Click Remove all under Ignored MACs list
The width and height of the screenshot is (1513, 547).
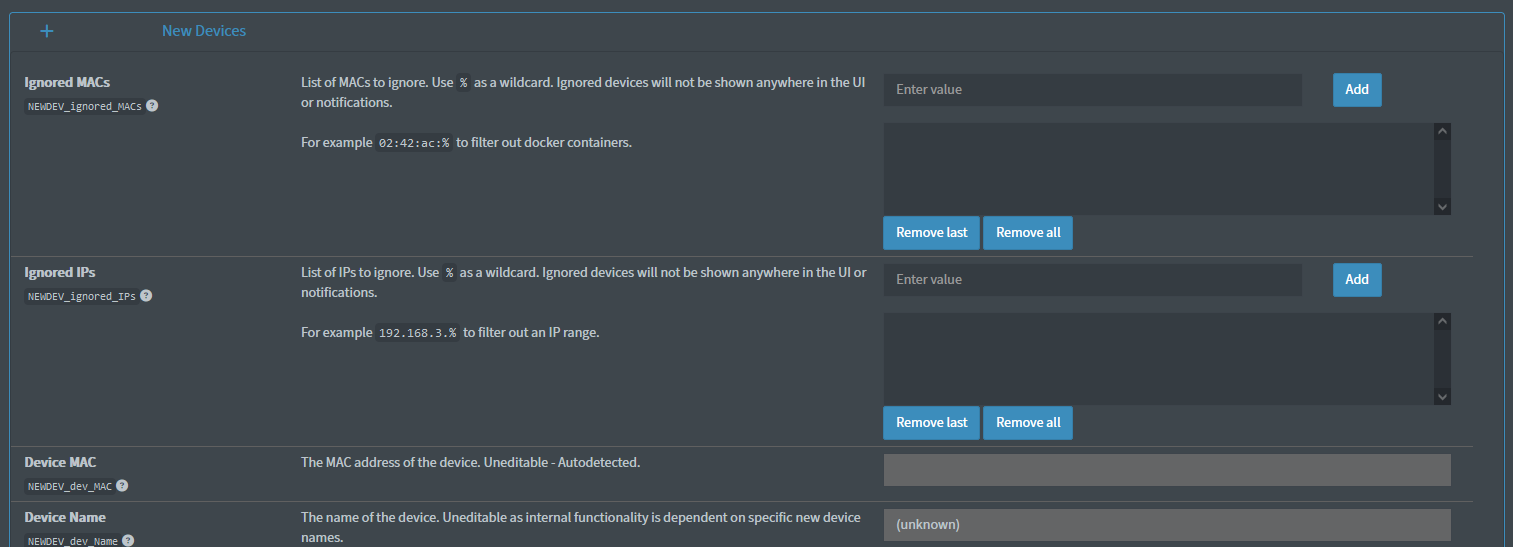tap(1027, 233)
